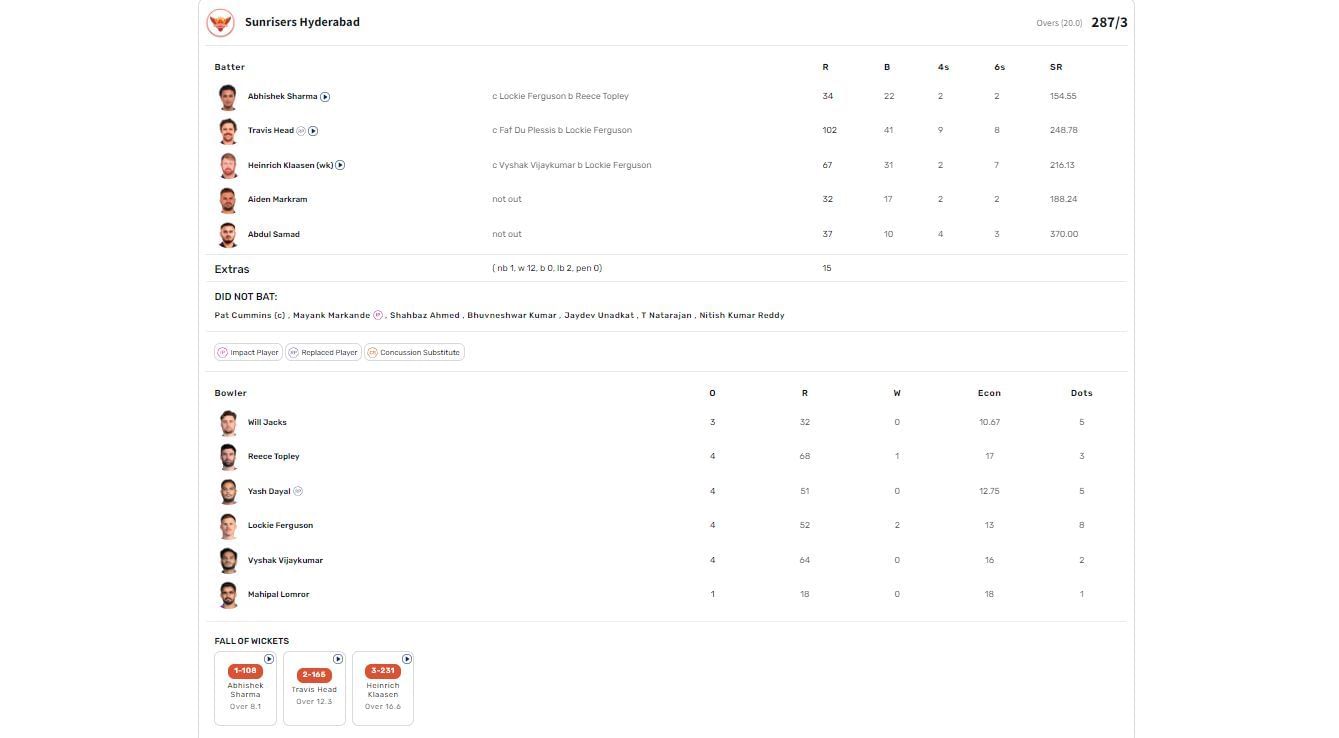Play Heinrich Klaasen's wicket video
This screenshot has width=1339, height=738.
click(x=340, y=165)
